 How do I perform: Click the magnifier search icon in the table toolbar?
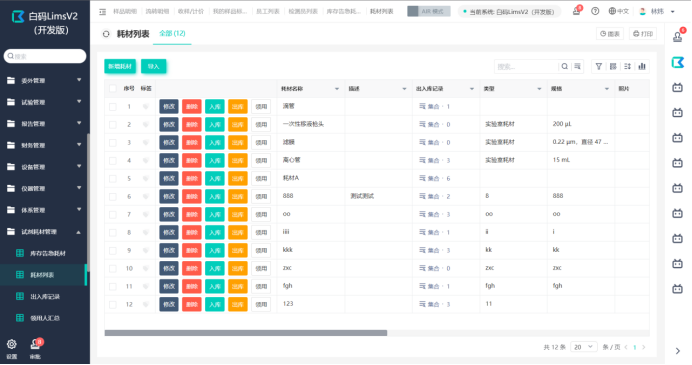point(564,67)
